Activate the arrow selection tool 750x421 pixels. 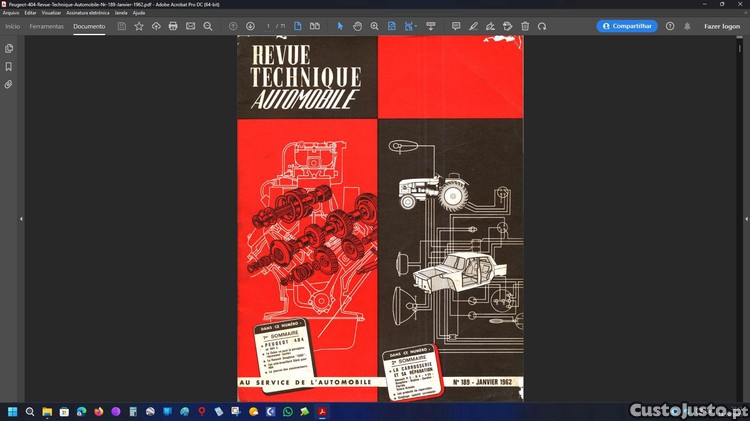pyautogui.click(x=340, y=26)
